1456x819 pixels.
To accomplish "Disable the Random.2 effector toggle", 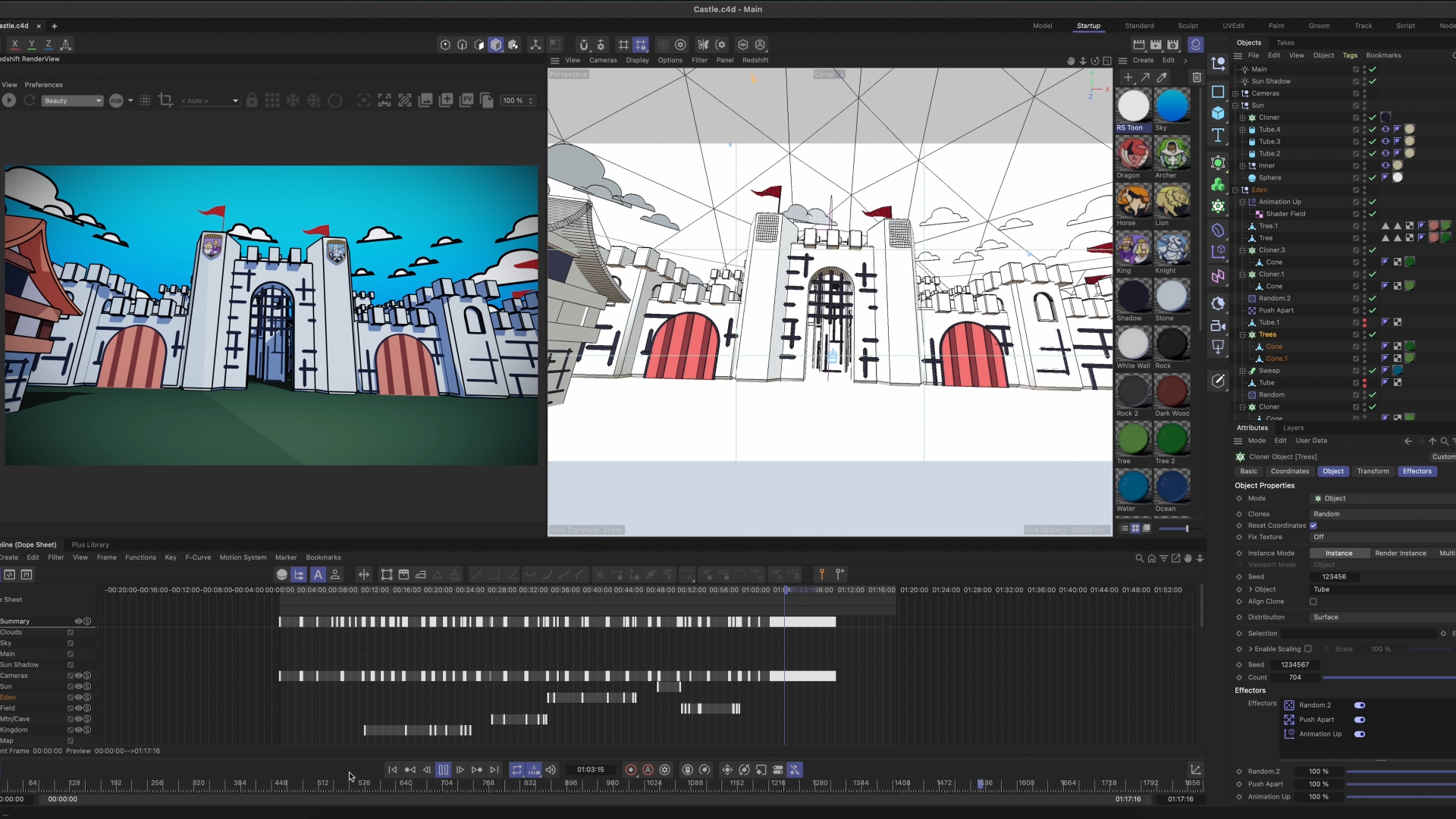I will click(1360, 705).
